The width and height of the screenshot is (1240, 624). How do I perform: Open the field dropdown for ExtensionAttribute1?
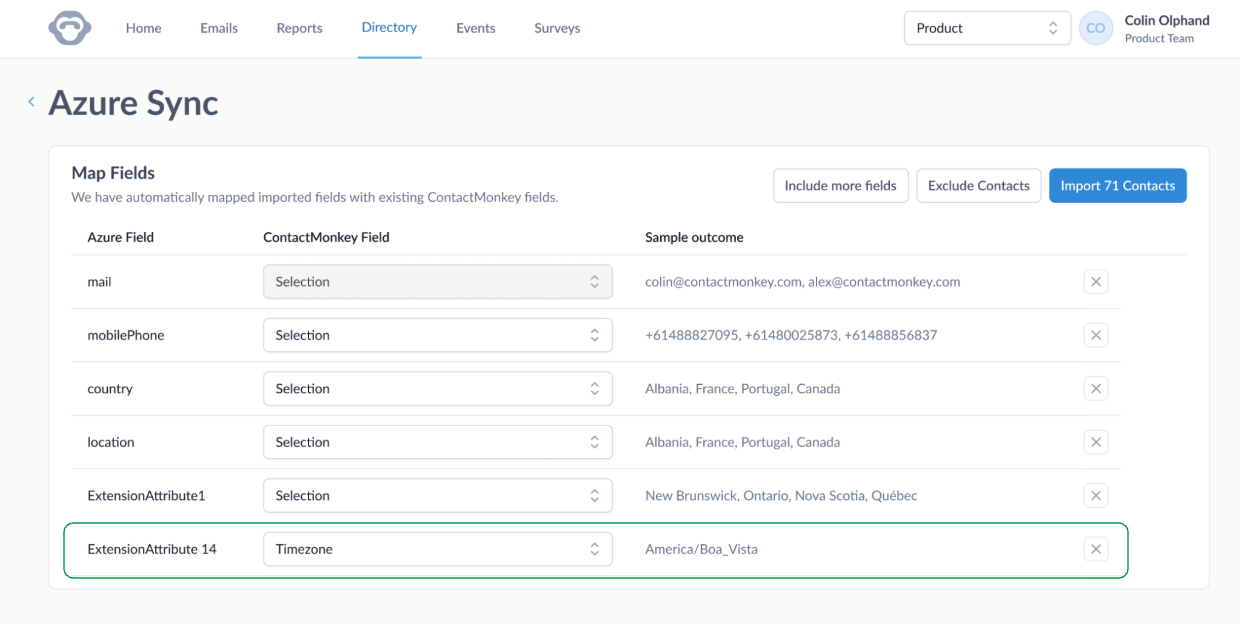point(438,495)
